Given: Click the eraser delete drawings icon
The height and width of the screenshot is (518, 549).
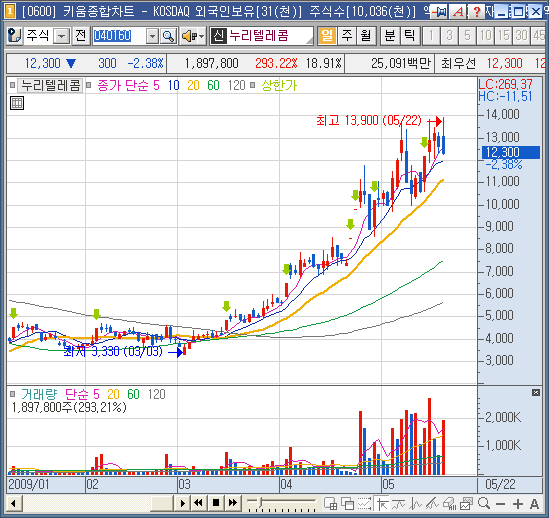Looking at the screenshot, I should (x=449, y=504).
